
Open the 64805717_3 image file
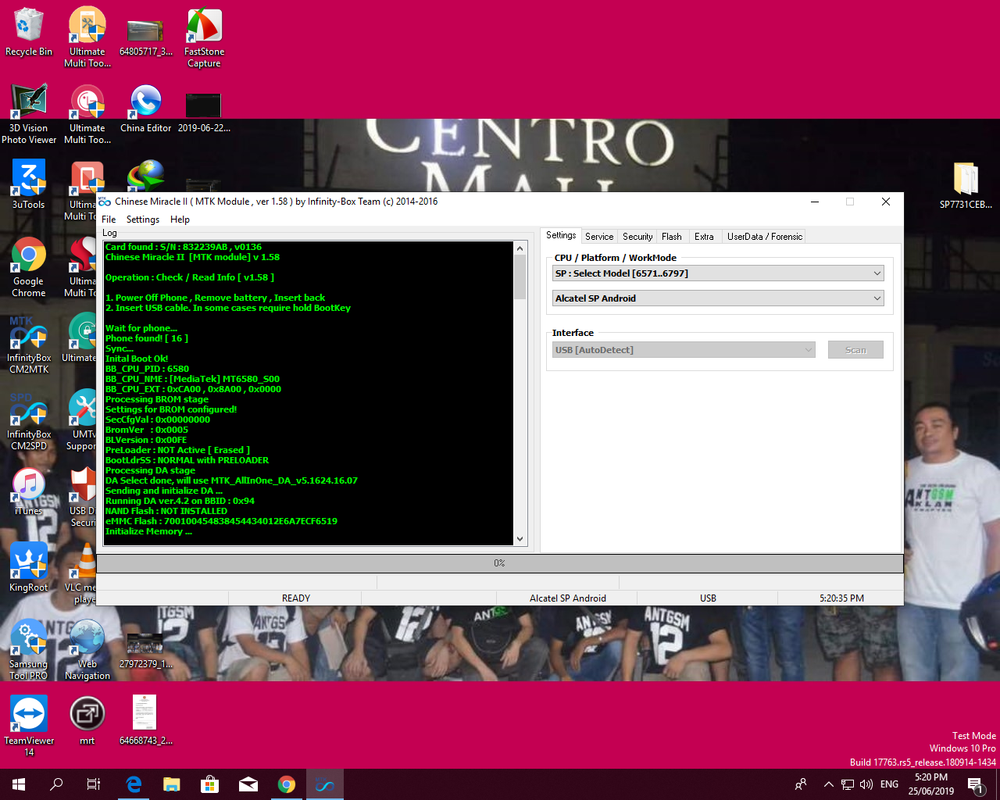(146, 37)
